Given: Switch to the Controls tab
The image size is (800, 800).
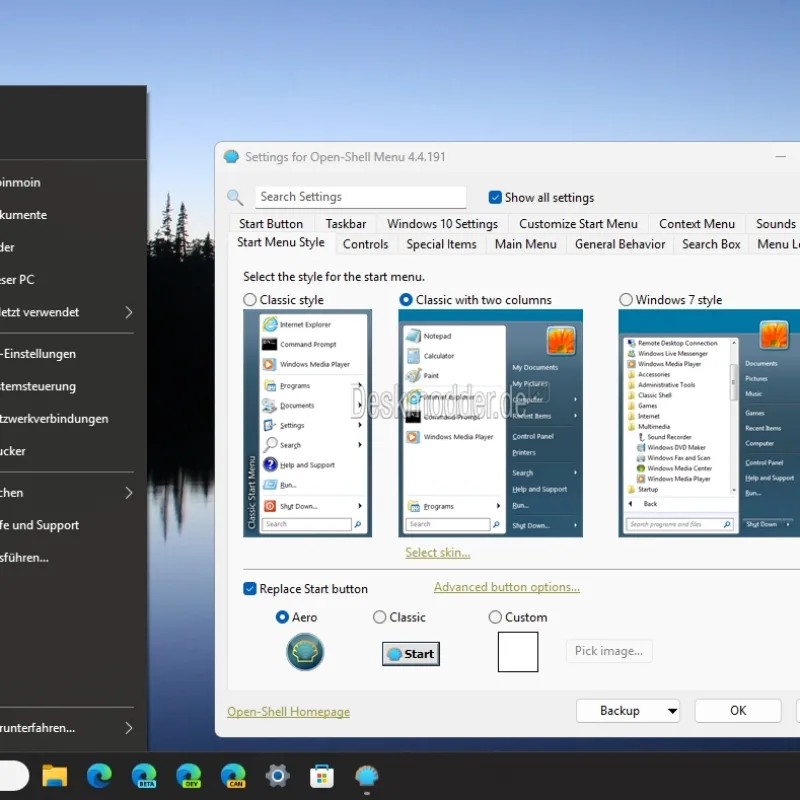Looking at the screenshot, I should click(365, 244).
